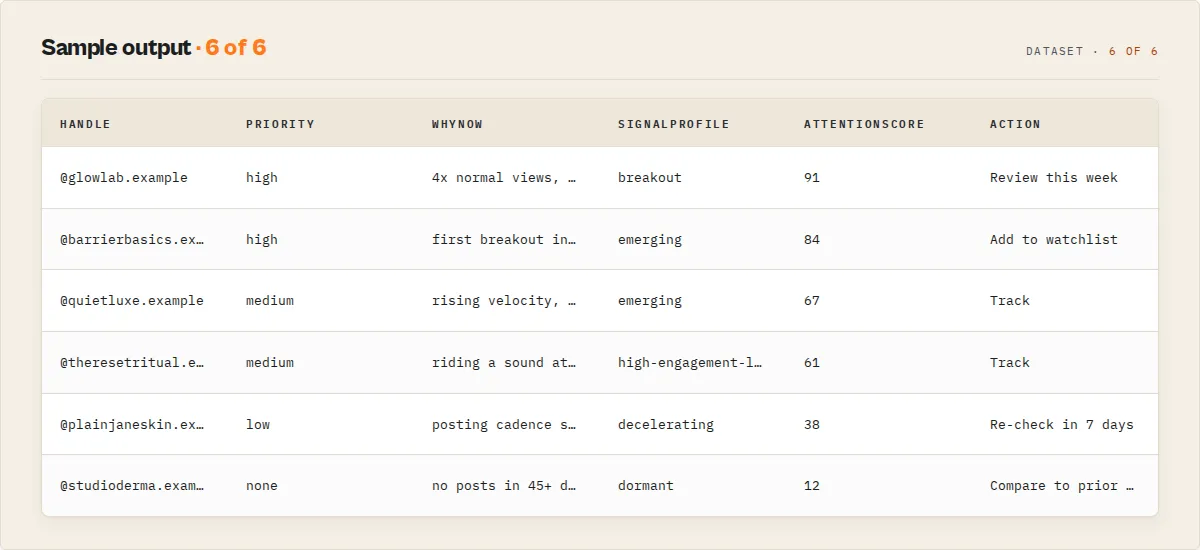The height and width of the screenshot is (550, 1200).
Task: Click the Add to watchlist action
Action: [x=1054, y=239]
